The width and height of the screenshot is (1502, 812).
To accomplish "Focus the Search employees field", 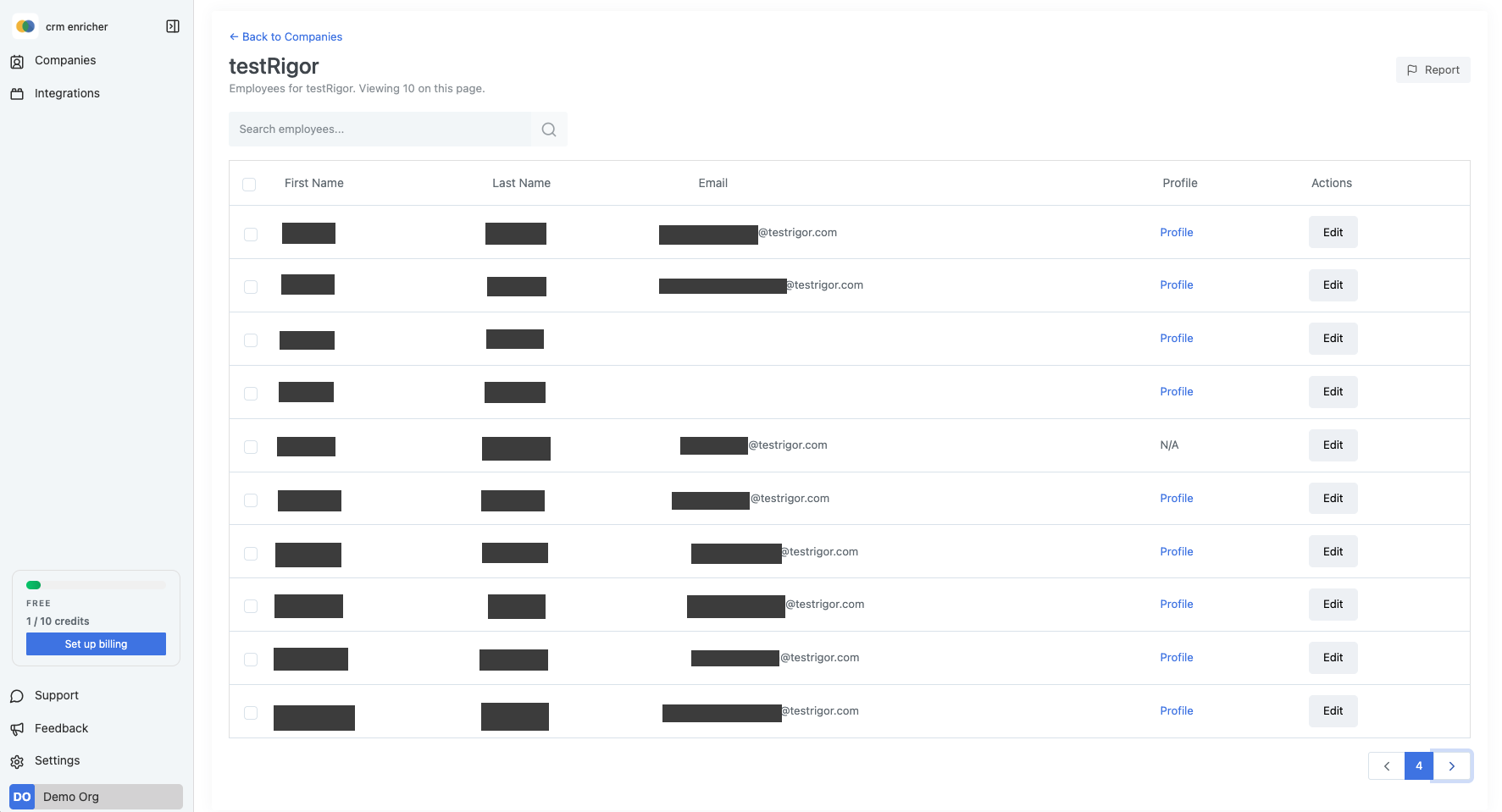I will tap(380, 130).
